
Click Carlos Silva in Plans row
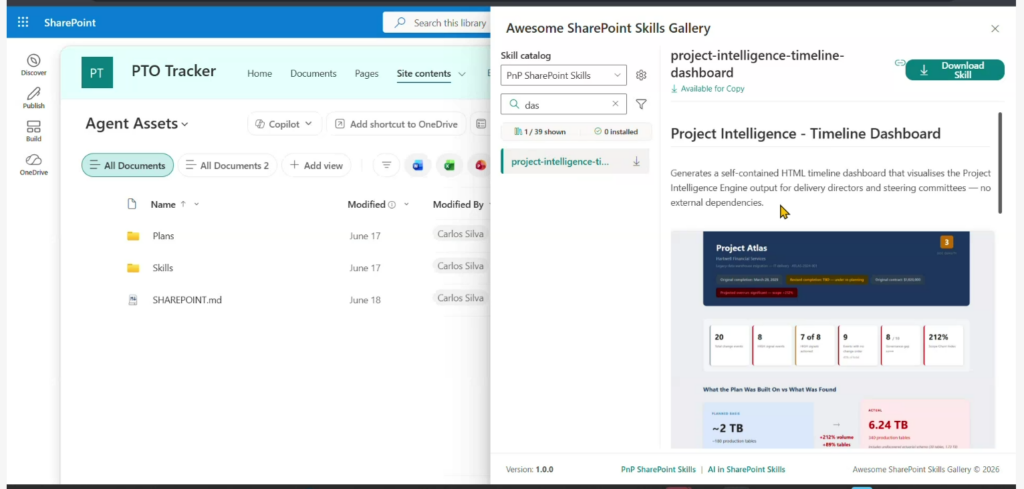tap(460, 234)
